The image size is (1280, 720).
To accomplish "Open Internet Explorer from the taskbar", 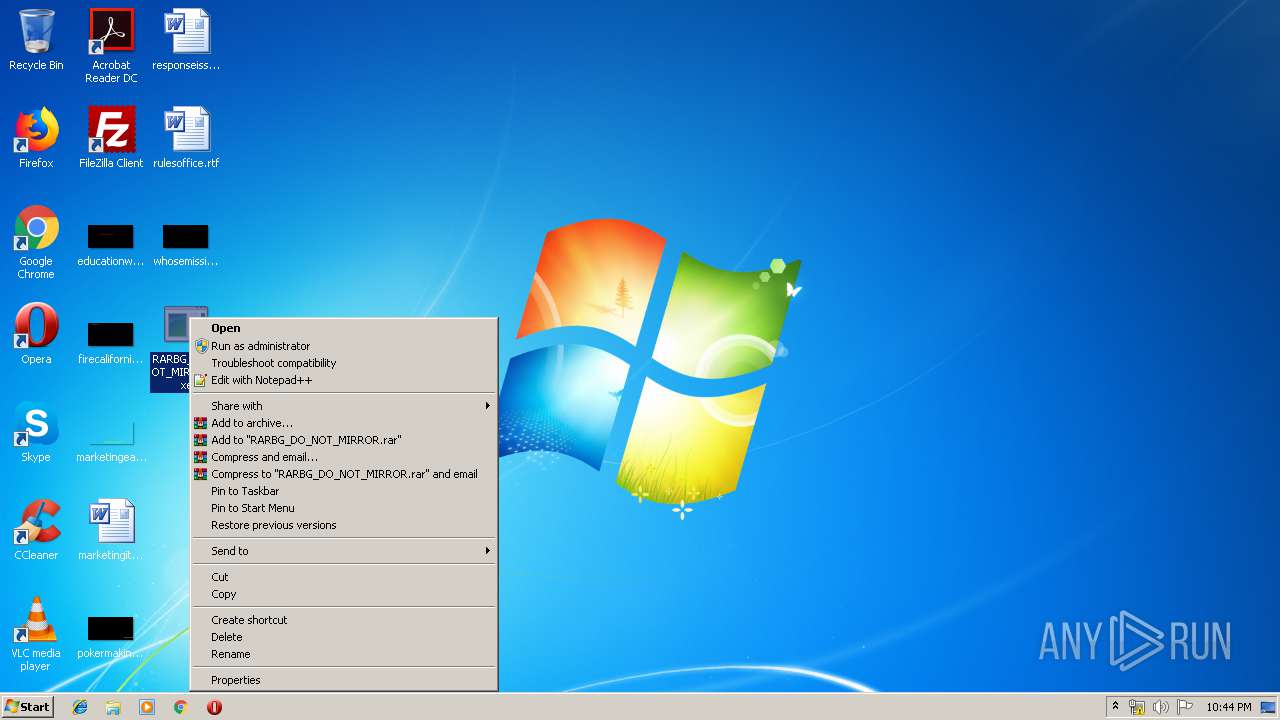I will tap(80, 707).
